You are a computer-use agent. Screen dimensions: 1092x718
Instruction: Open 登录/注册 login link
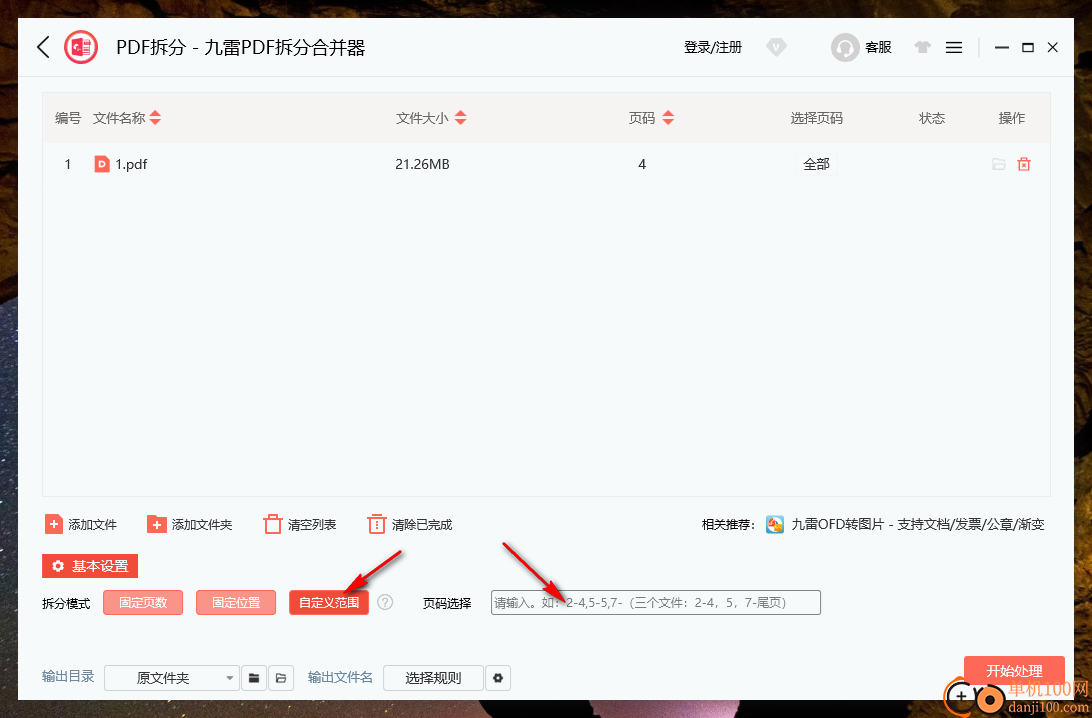pyautogui.click(x=712, y=47)
